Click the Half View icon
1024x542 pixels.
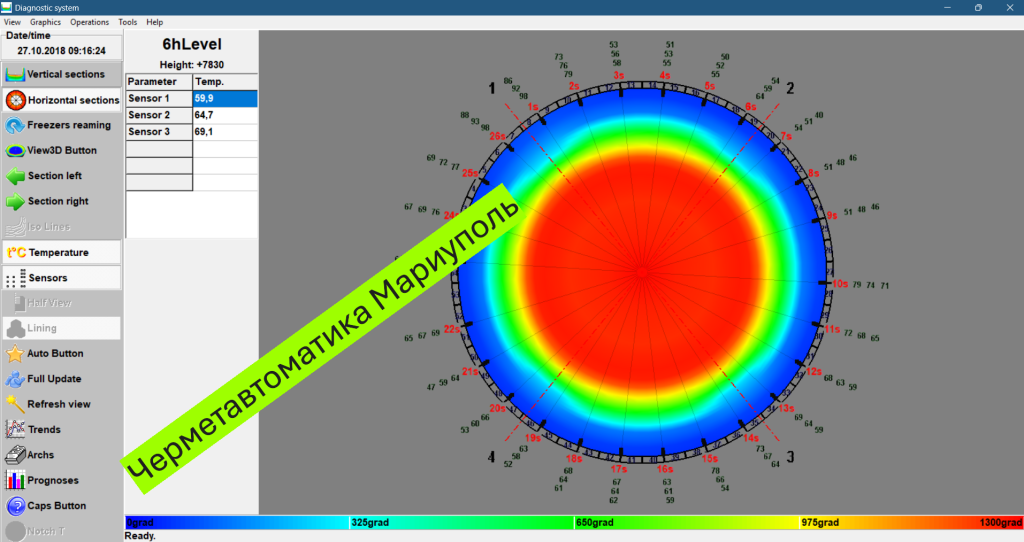[19, 302]
